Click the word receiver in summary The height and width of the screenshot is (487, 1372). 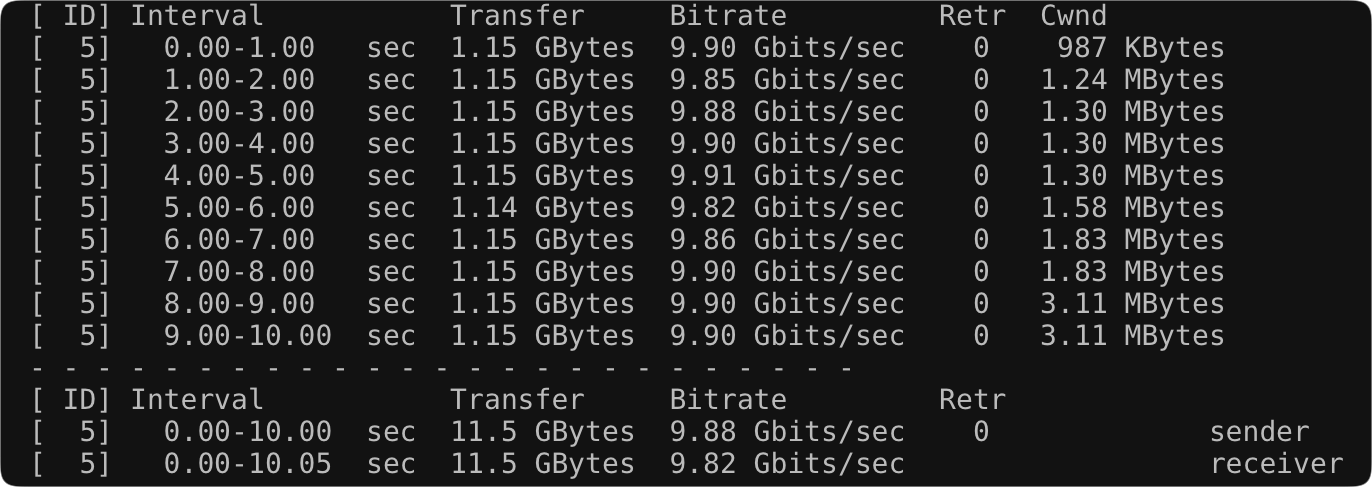pyautogui.click(x=1276, y=464)
